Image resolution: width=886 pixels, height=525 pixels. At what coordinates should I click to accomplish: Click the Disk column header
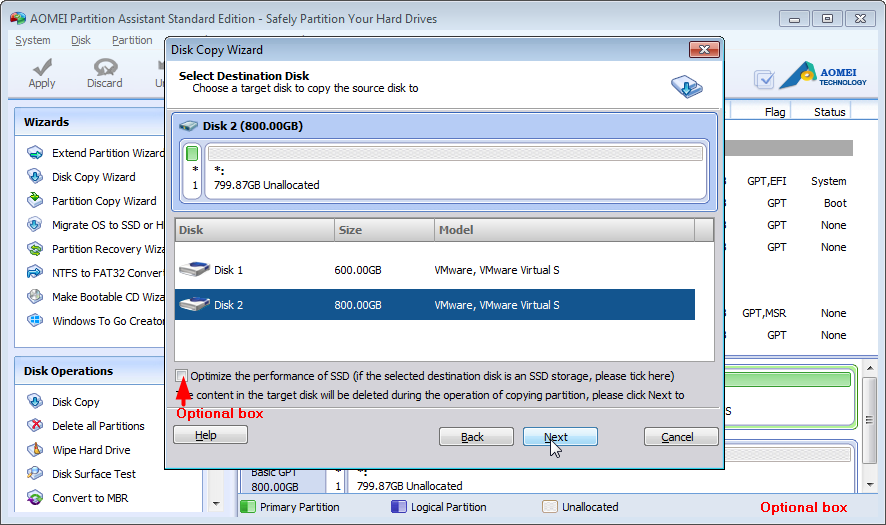[254, 230]
